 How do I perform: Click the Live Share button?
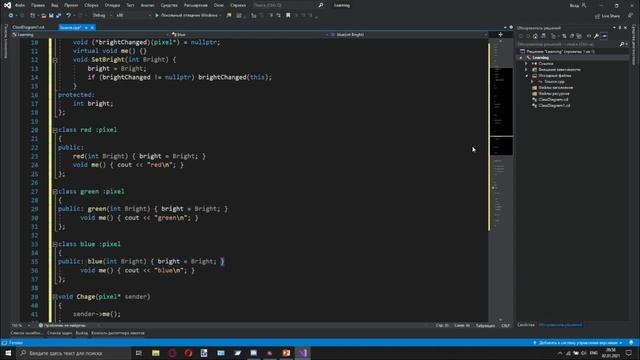tap(607, 16)
